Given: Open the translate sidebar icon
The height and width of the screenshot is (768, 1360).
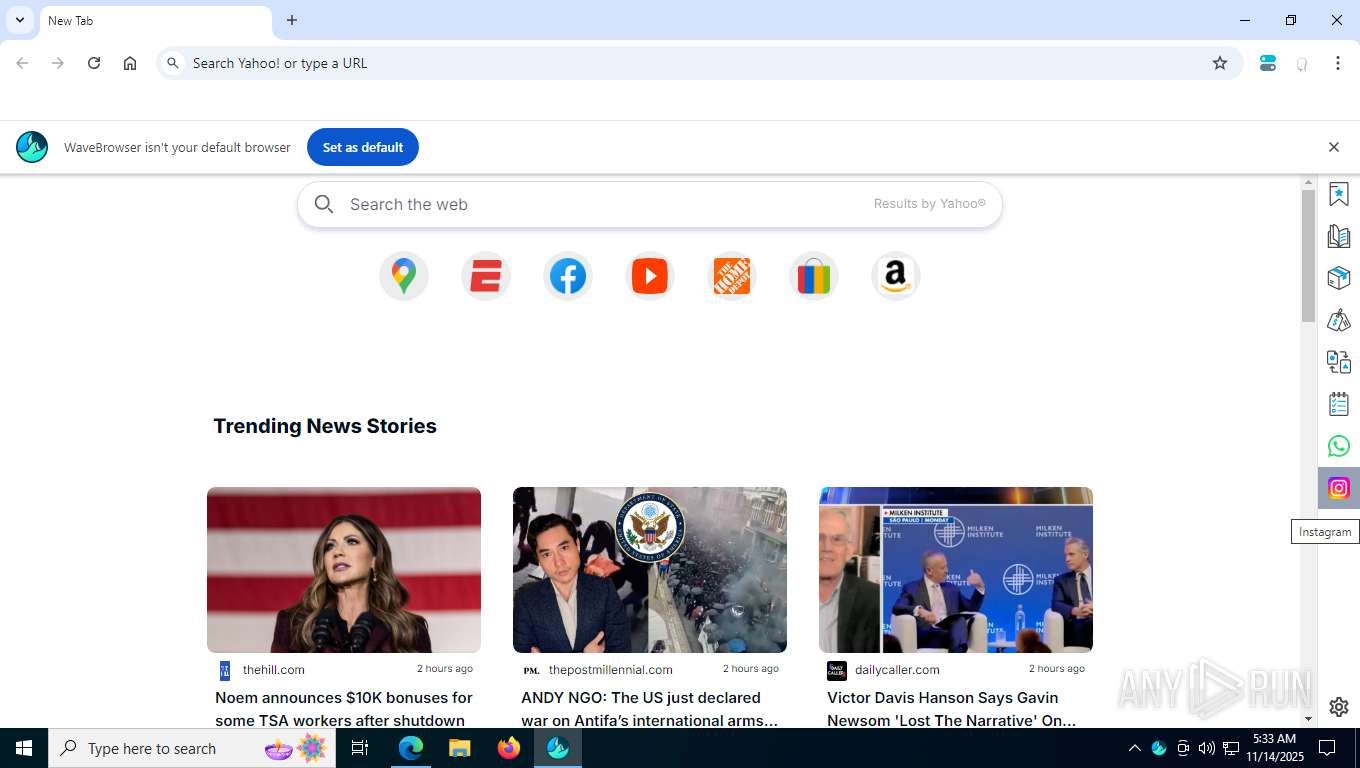Looking at the screenshot, I should tap(1339, 362).
